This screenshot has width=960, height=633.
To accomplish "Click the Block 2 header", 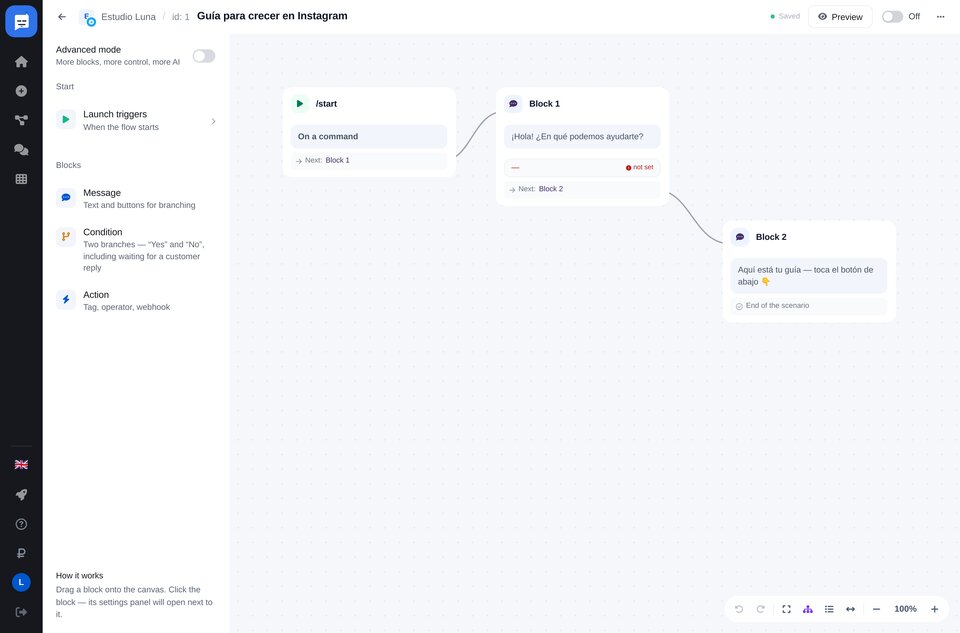I will pyautogui.click(x=808, y=237).
